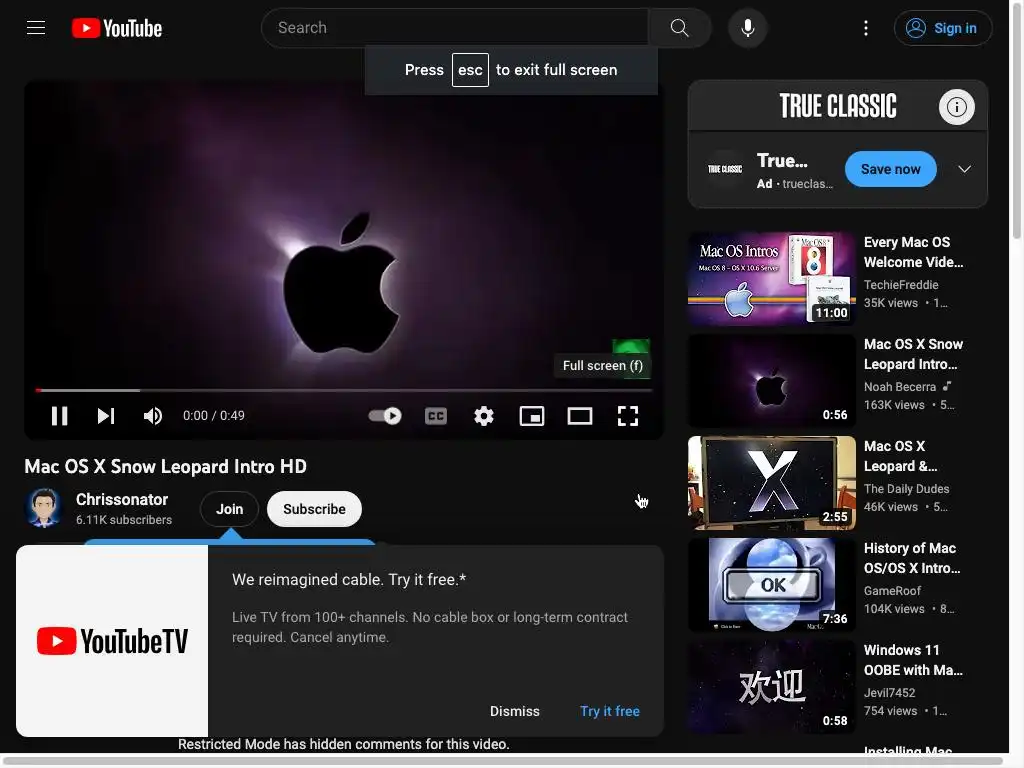This screenshot has height=768, width=1024.
Task: Open Jevil7452 channel name
Action: tap(889, 692)
